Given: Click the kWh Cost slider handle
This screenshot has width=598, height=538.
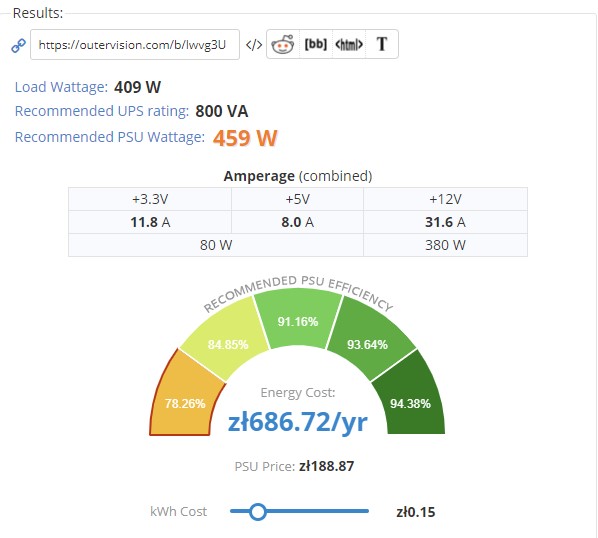Looking at the screenshot, I should click(x=258, y=511).
